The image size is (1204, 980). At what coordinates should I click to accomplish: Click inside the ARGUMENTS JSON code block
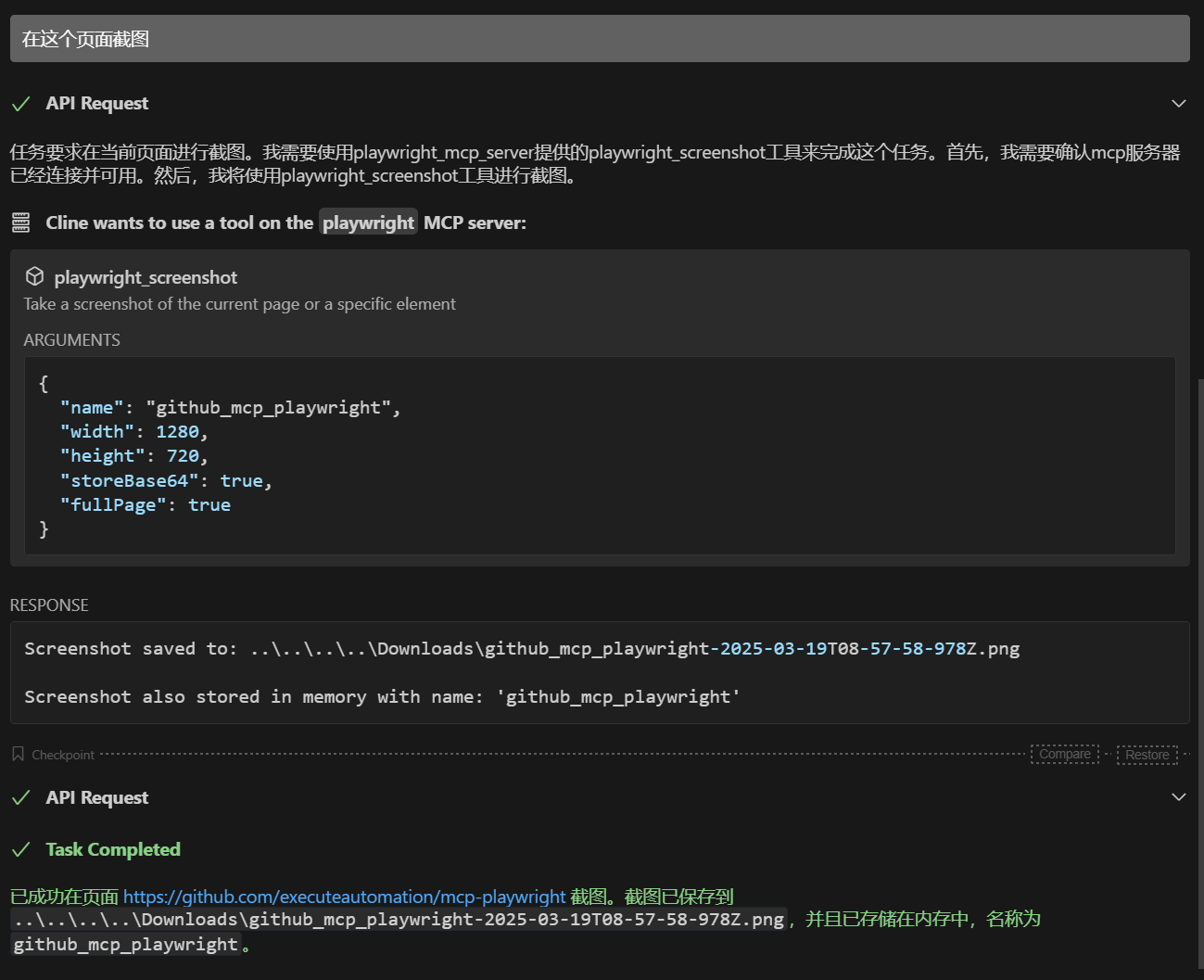(x=599, y=456)
